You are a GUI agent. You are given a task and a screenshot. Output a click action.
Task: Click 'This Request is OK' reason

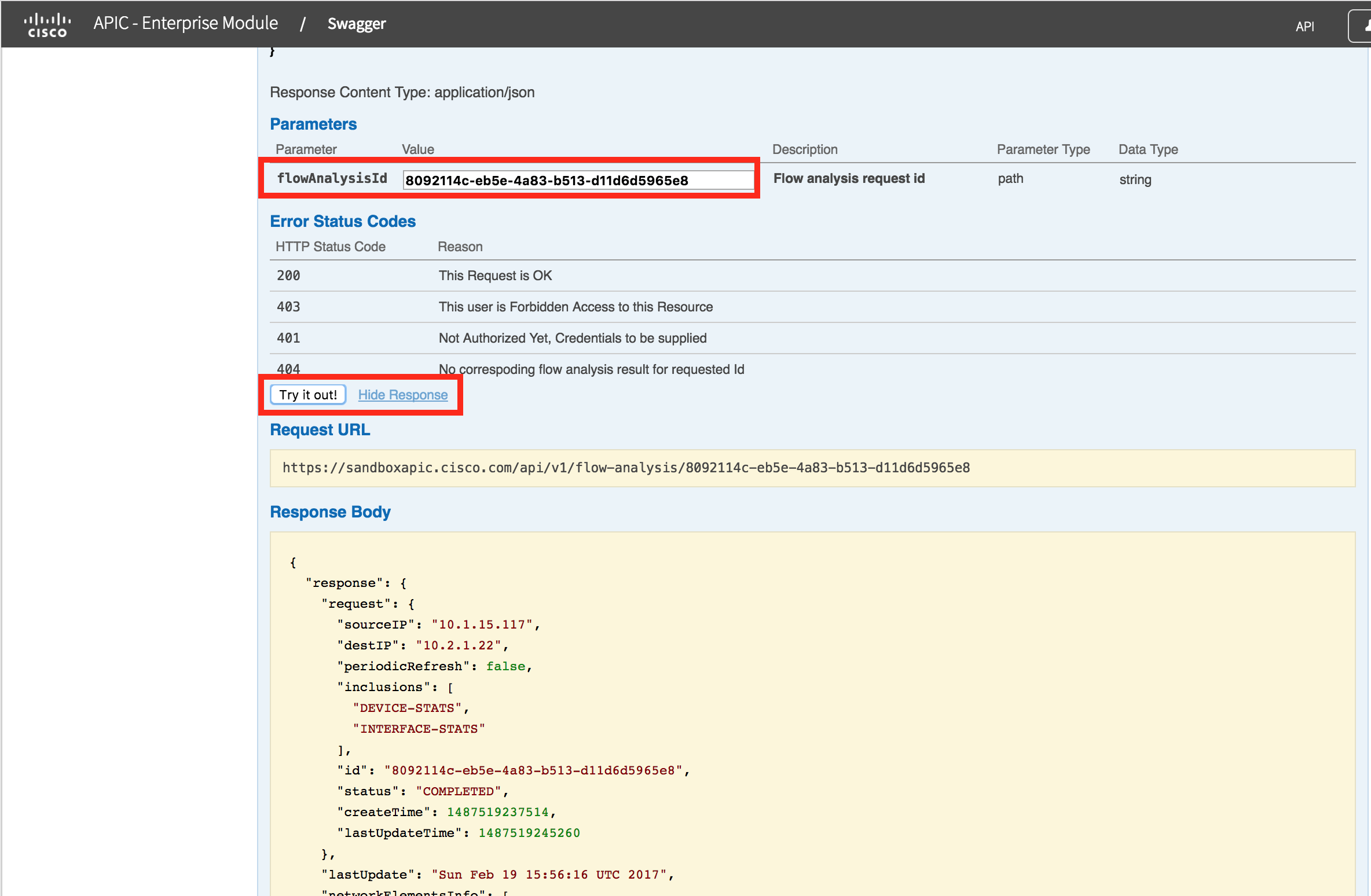coord(495,276)
